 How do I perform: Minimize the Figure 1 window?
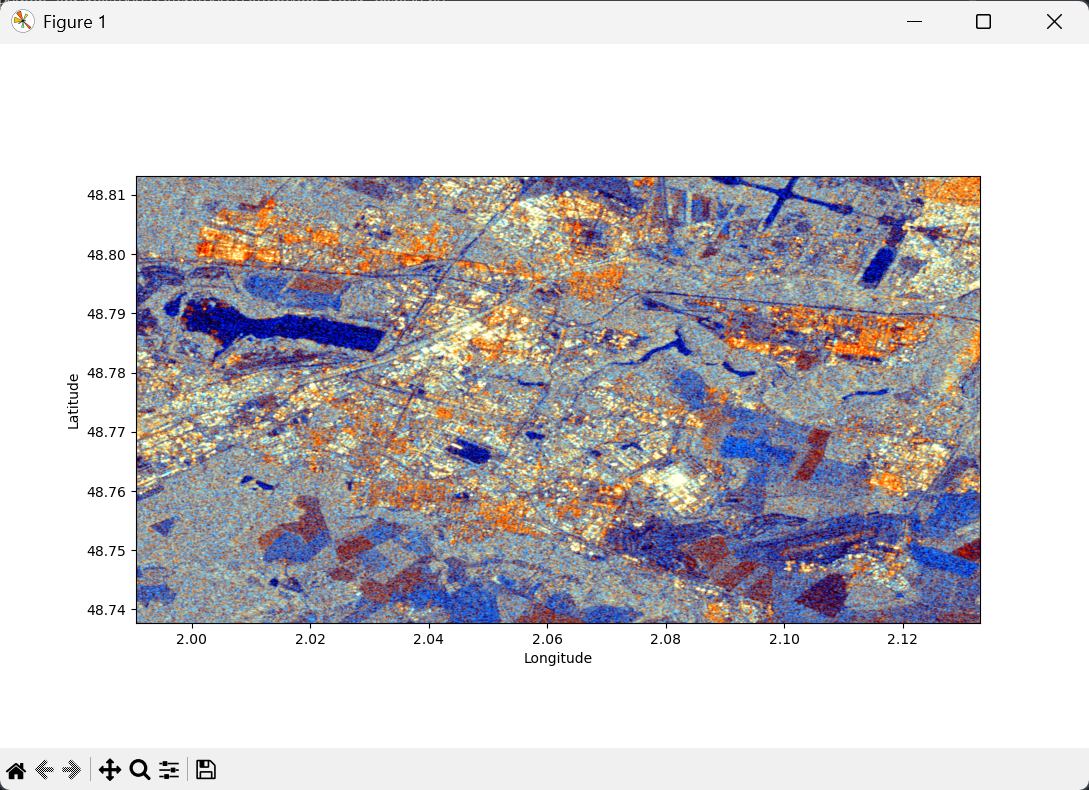[x=914, y=21]
